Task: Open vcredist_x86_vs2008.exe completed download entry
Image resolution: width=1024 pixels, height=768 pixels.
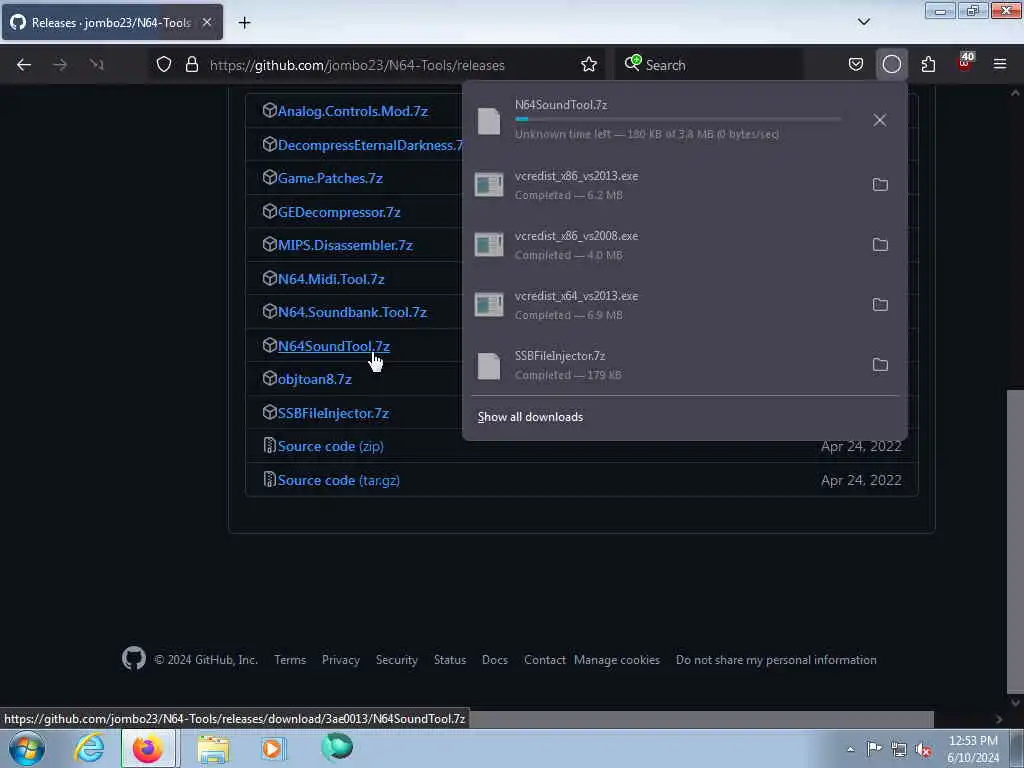Action: pyautogui.click(x=666, y=245)
